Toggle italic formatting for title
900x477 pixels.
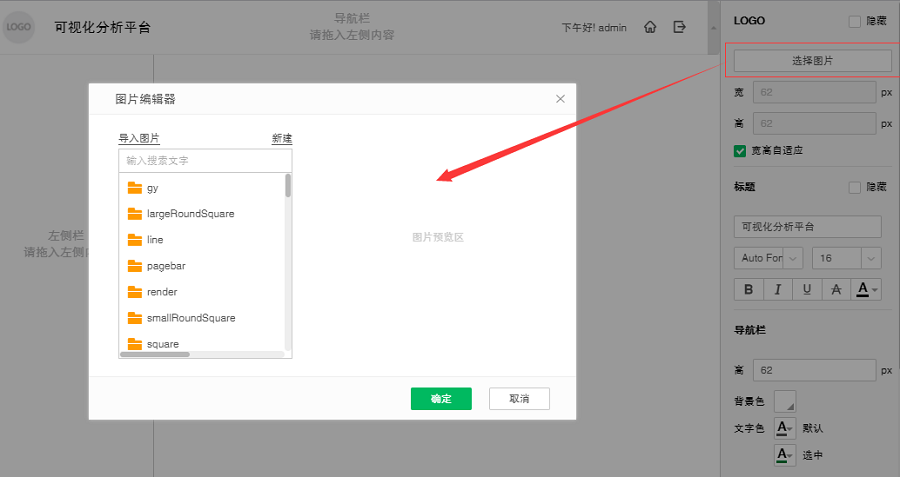point(777,290)
